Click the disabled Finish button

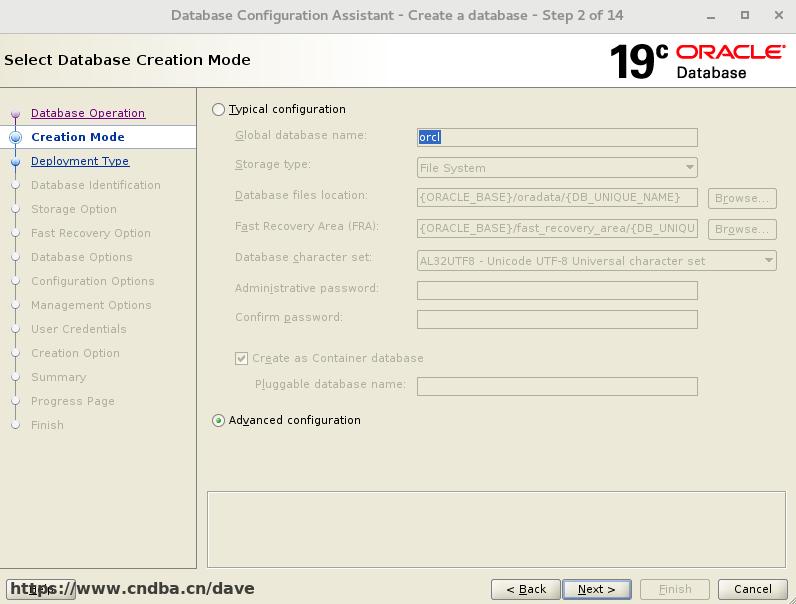point(675,589)
